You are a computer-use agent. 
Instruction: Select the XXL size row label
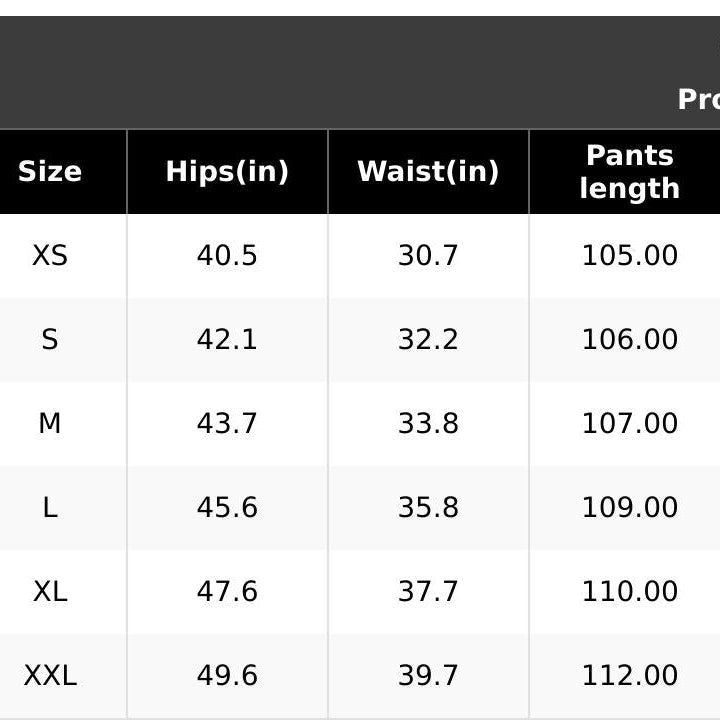click(x=50, y=676)
